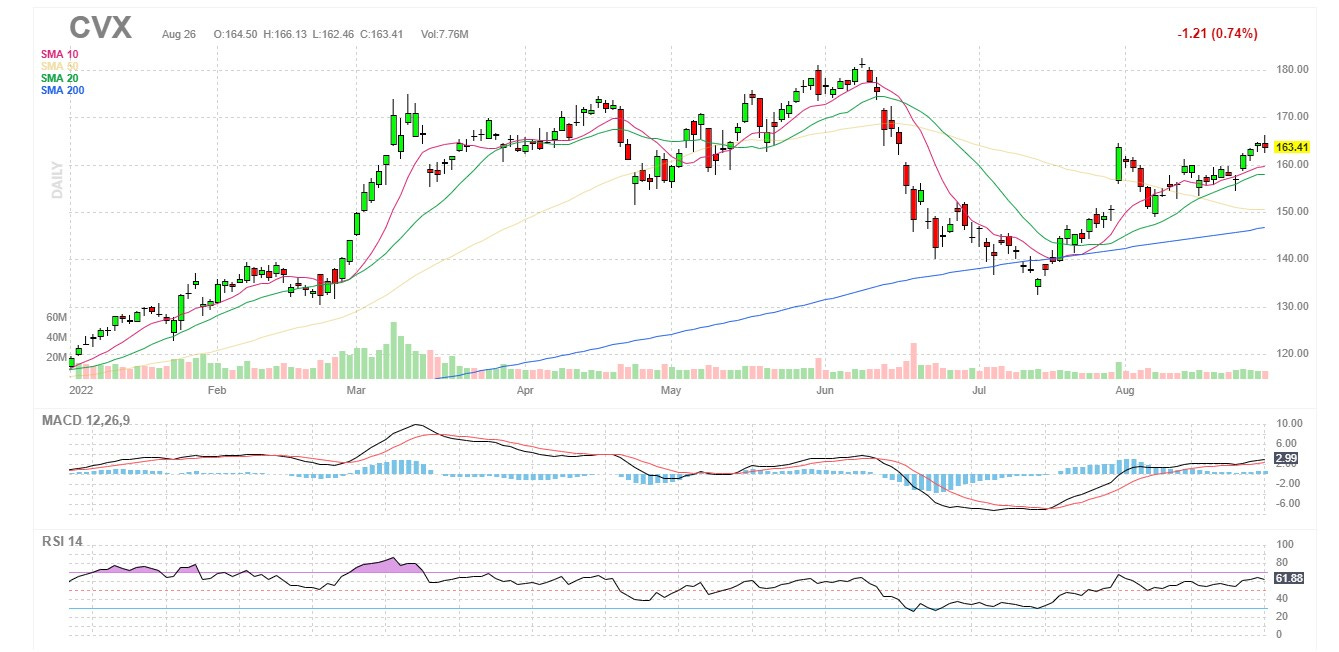The width and height of the screenshot is (1339, 652).
Task: Click the 180.00 price axis label
Action: [x=1292, y=69]
